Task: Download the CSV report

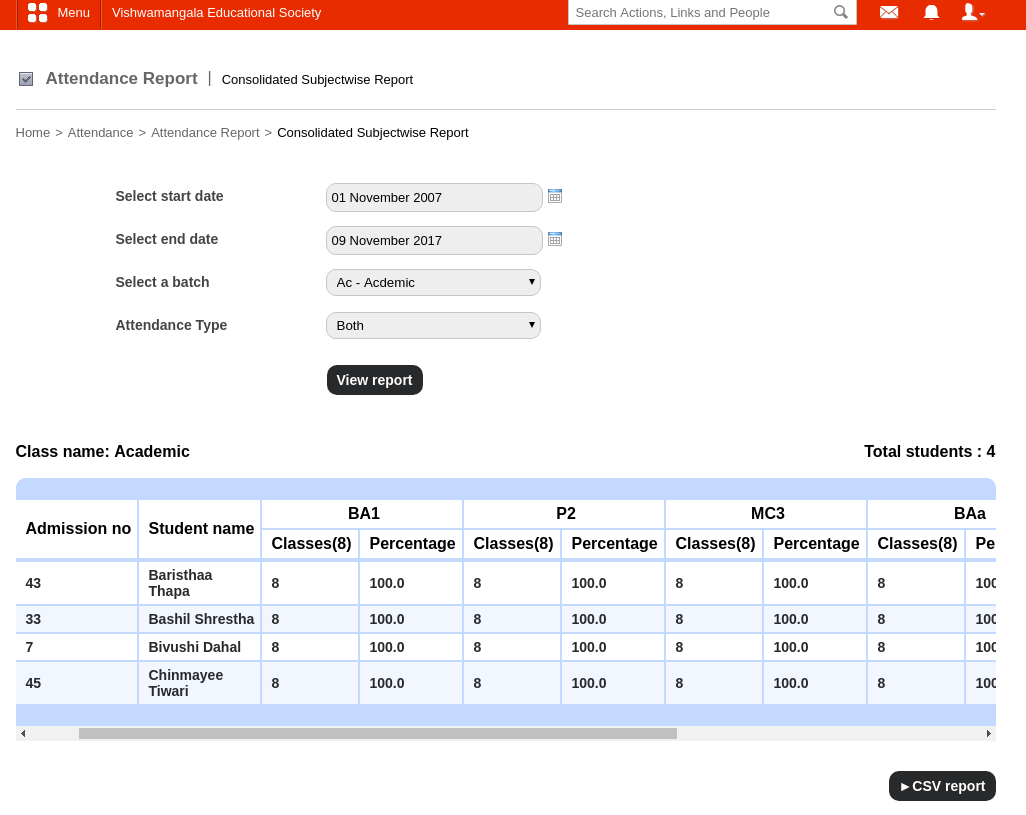Action: 942,786
